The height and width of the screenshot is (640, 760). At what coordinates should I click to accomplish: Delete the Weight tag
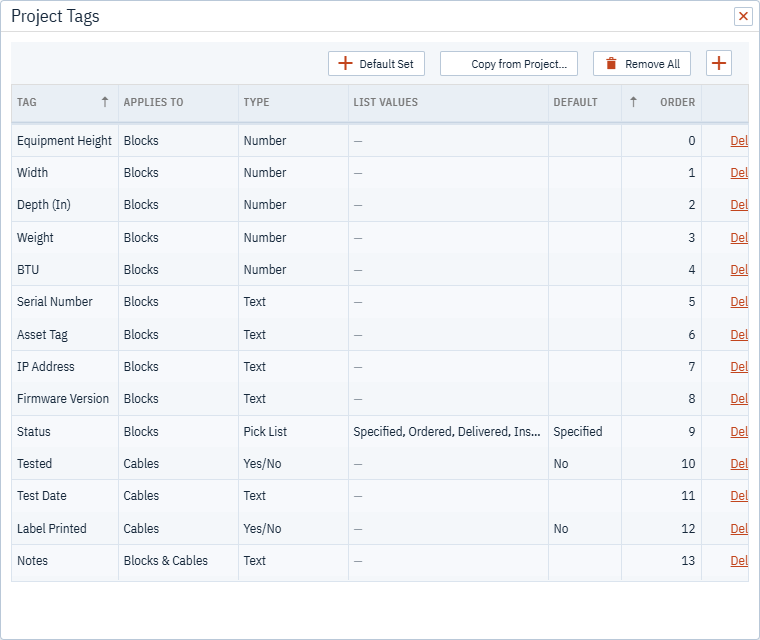739,238
